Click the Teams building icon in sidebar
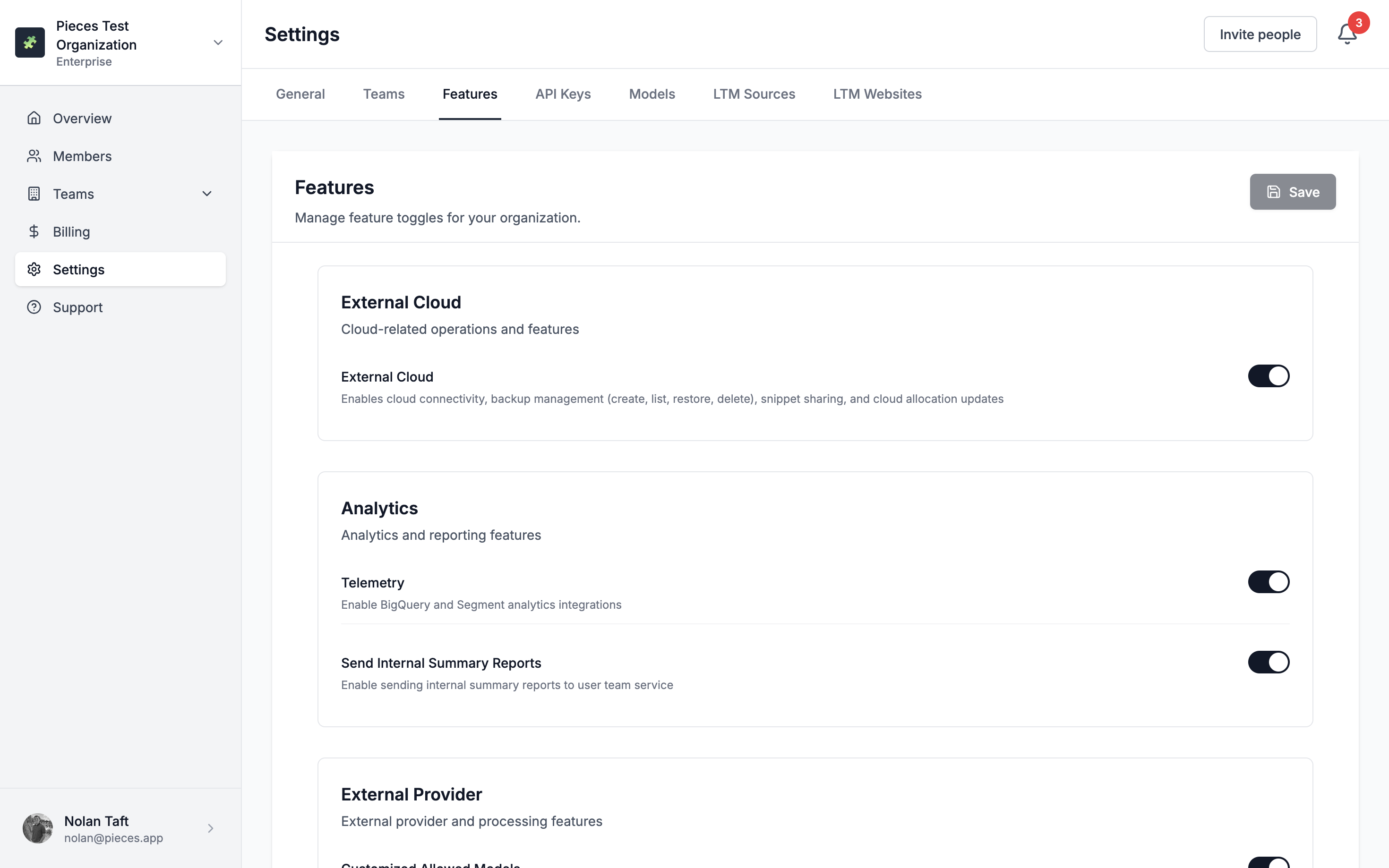Image resolution: width=1389 pixels, height=868 pixels. 34,194
